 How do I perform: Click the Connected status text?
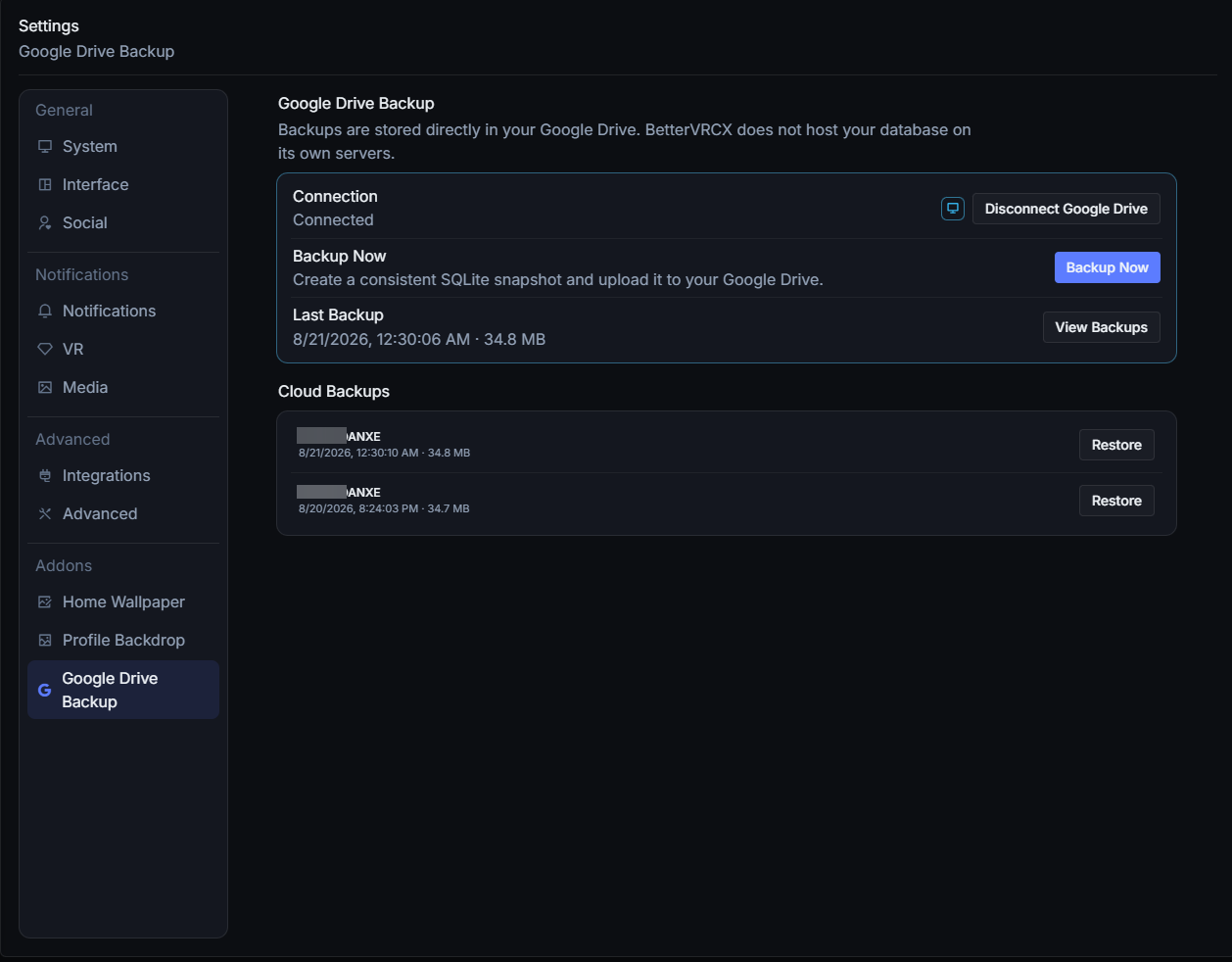[333, 220]
